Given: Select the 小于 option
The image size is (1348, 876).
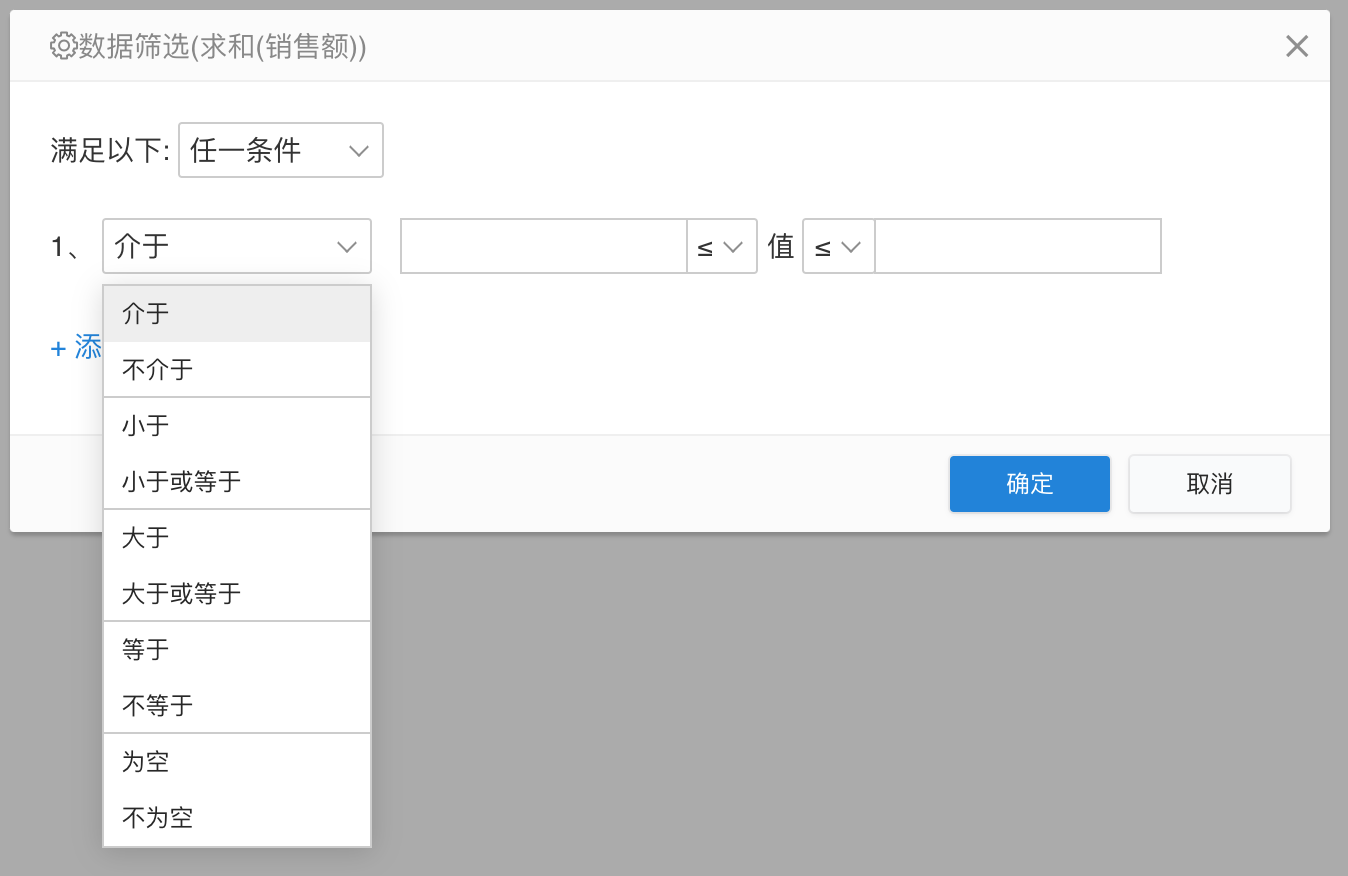Looking at the screenshot, I should click(x=236, y=426).
